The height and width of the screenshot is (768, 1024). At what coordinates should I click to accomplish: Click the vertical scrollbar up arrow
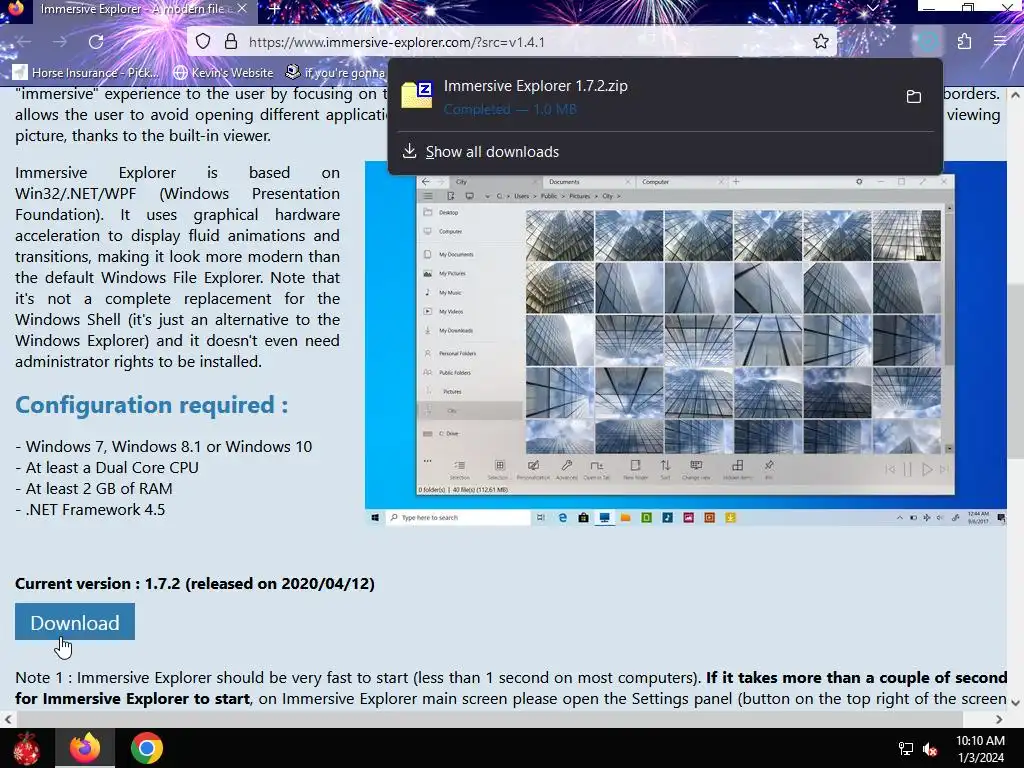point(1015,95)
